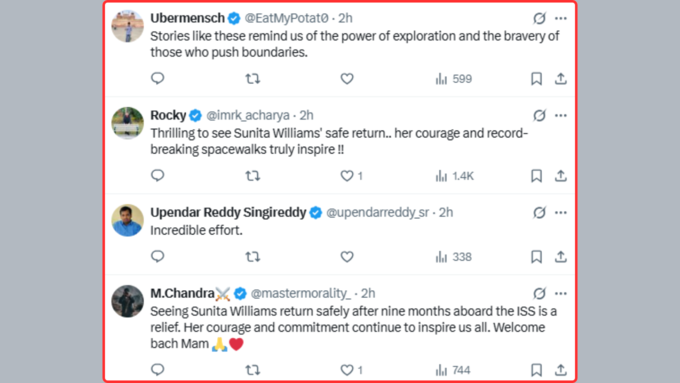View 1.4K view count on Rocky's tweet

click(454, 176)
